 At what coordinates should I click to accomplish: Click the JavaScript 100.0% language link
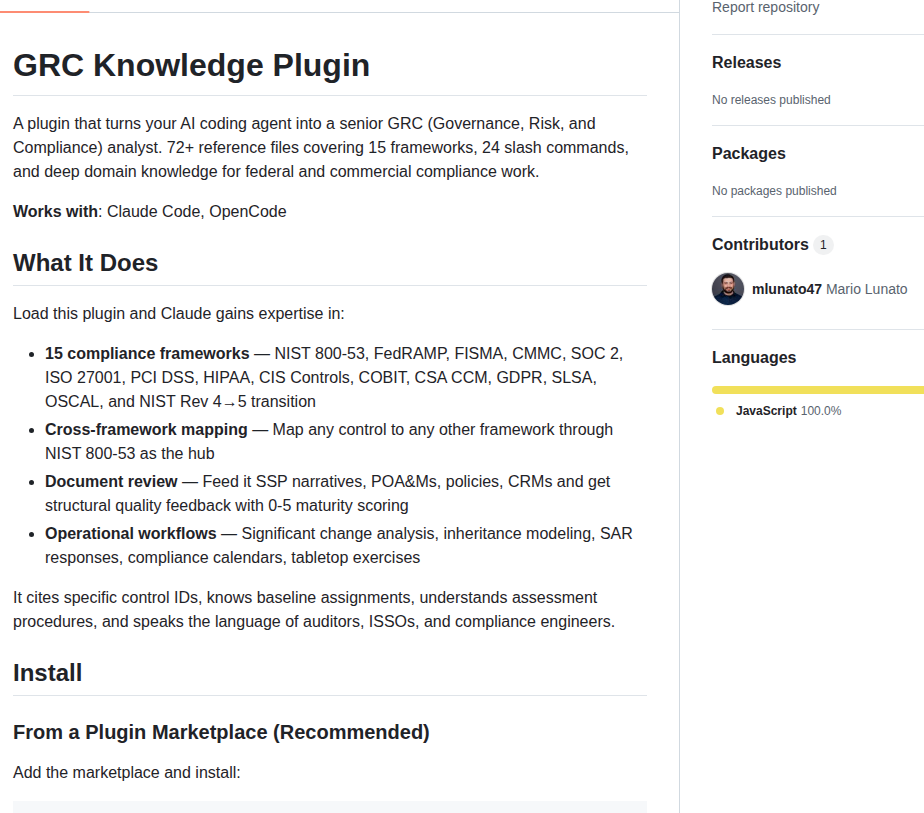pyautogui.click(x=788, y=411)
